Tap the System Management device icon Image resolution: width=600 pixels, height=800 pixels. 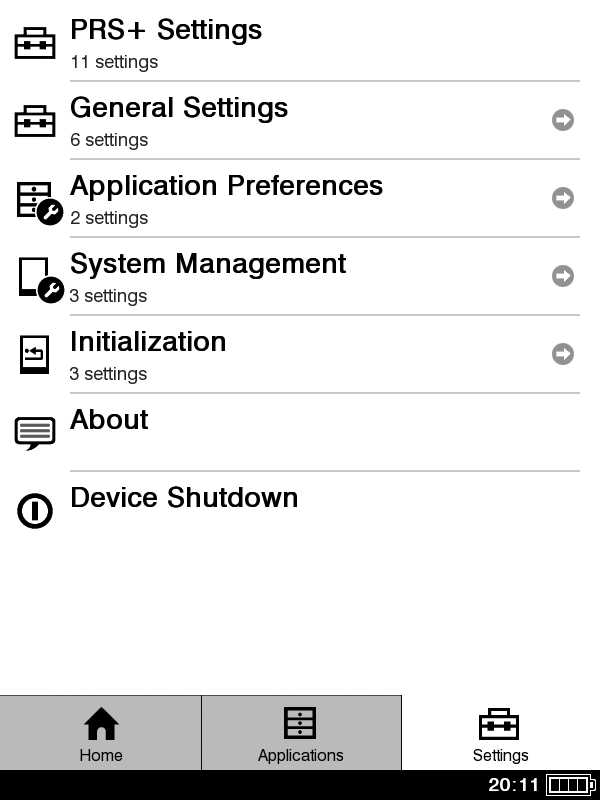(41, 280)
